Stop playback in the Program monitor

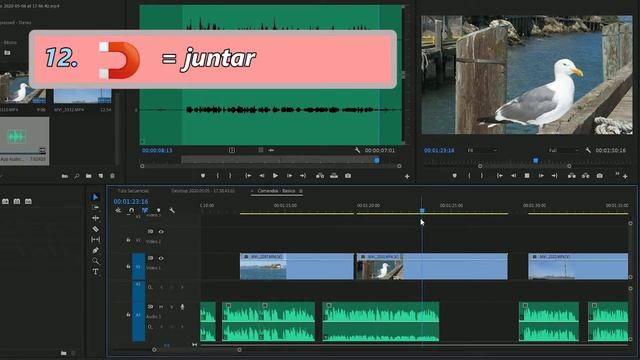[x=527, y=176]
